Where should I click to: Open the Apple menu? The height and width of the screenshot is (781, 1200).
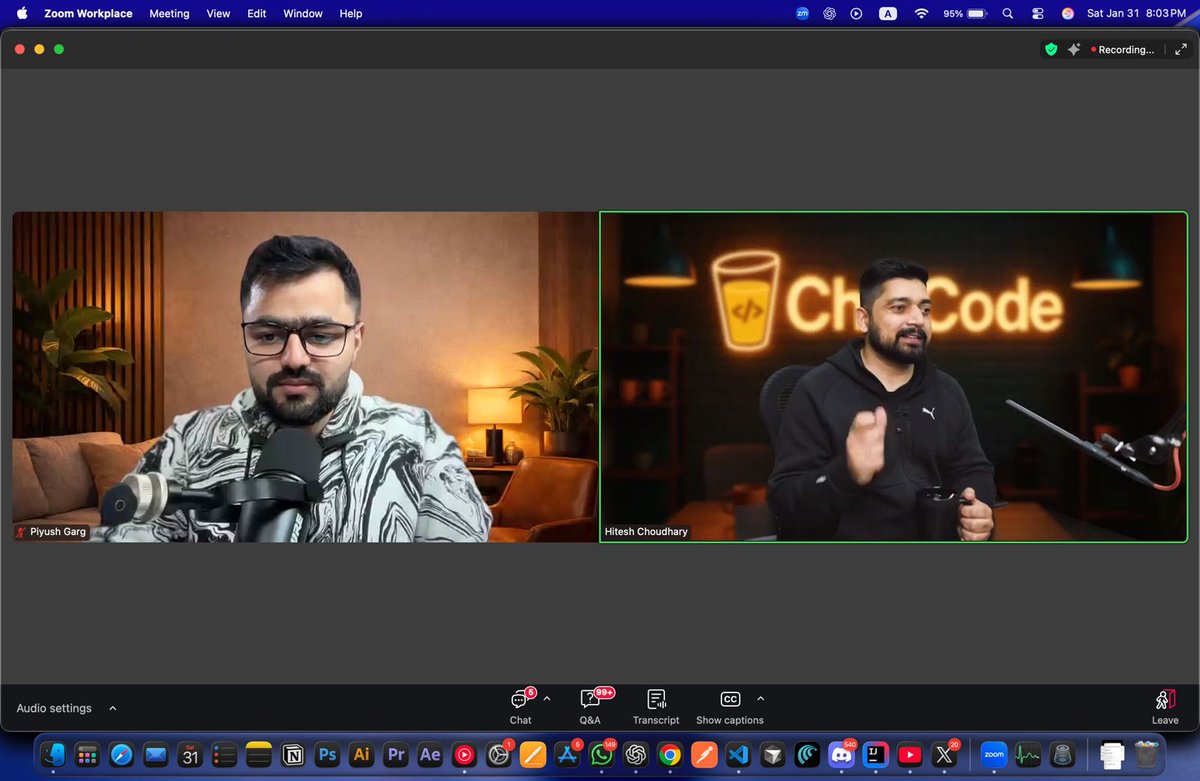22,13
